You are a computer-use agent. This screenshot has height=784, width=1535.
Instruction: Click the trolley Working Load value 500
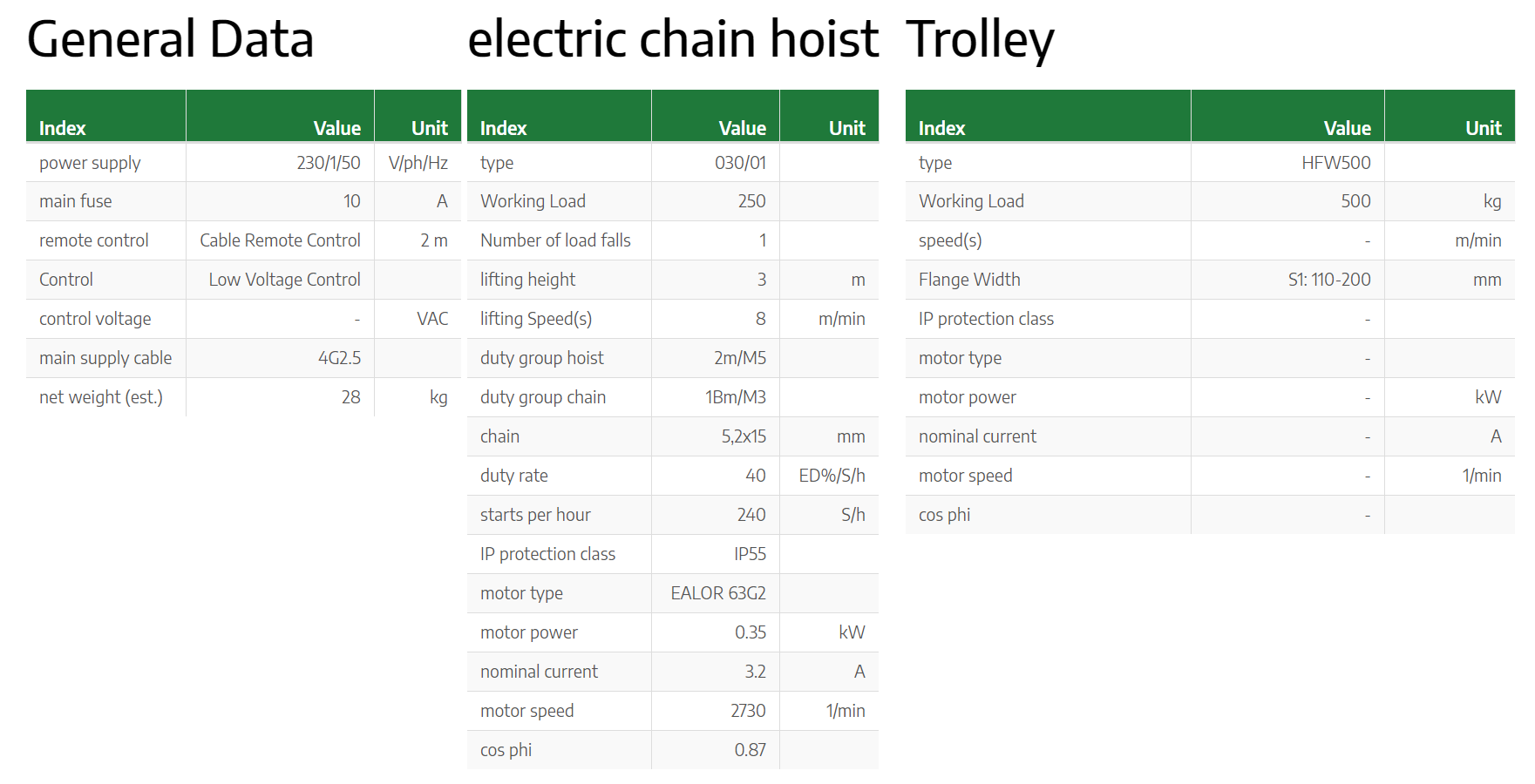(1355, 201)
